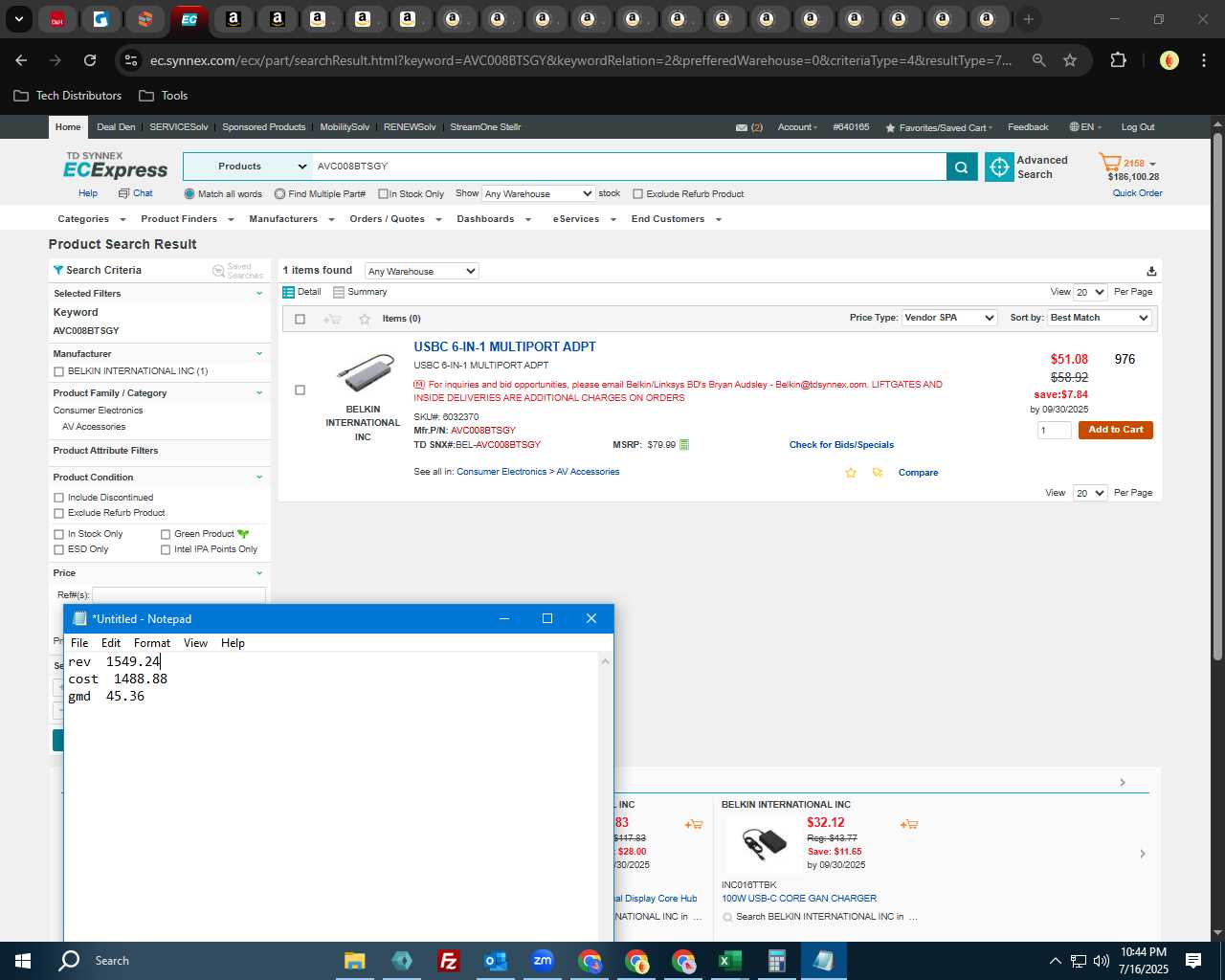The image size is (1225, 980).
Task: Open Advanced Search crosshair icon
Action: click(x=999, y=167)
